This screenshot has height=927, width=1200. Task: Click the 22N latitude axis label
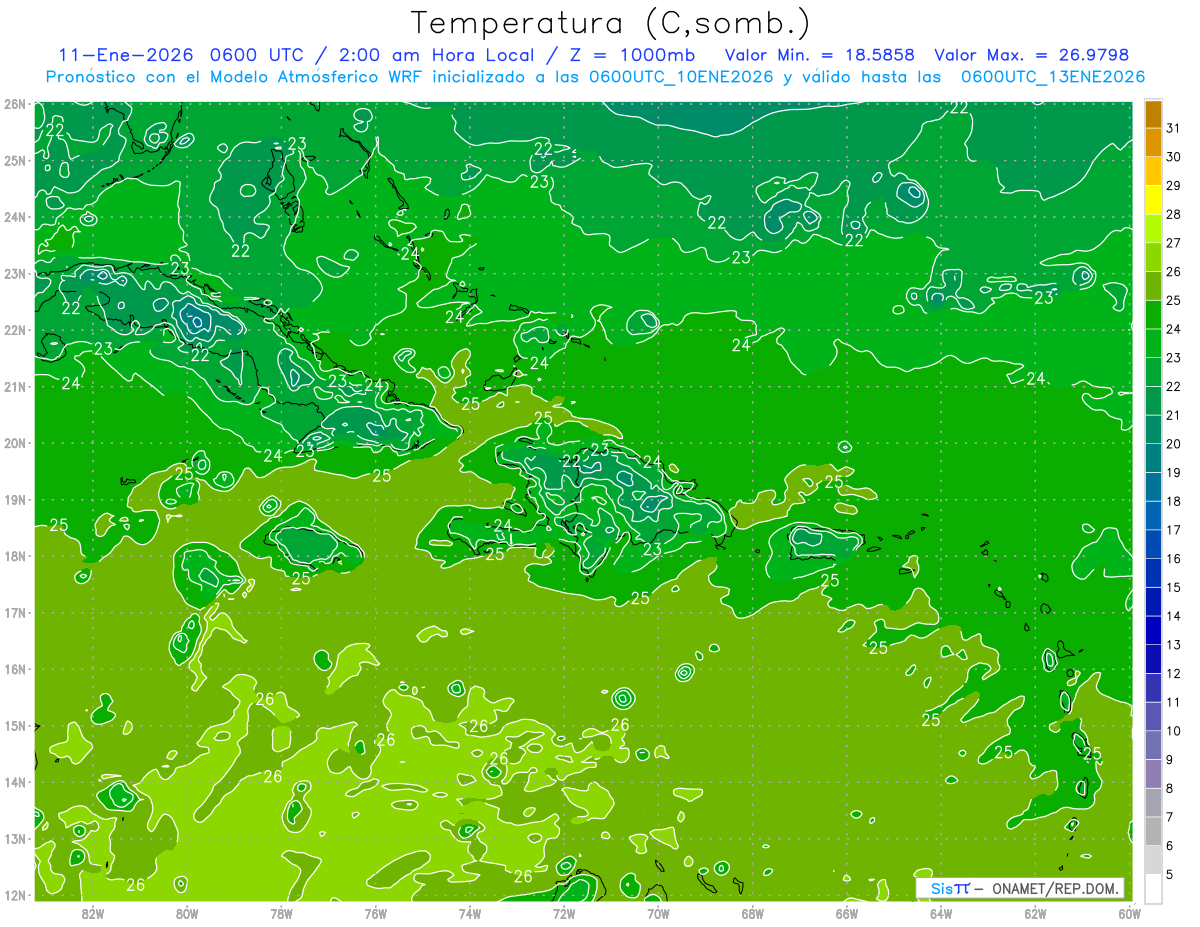click(14, 330)
